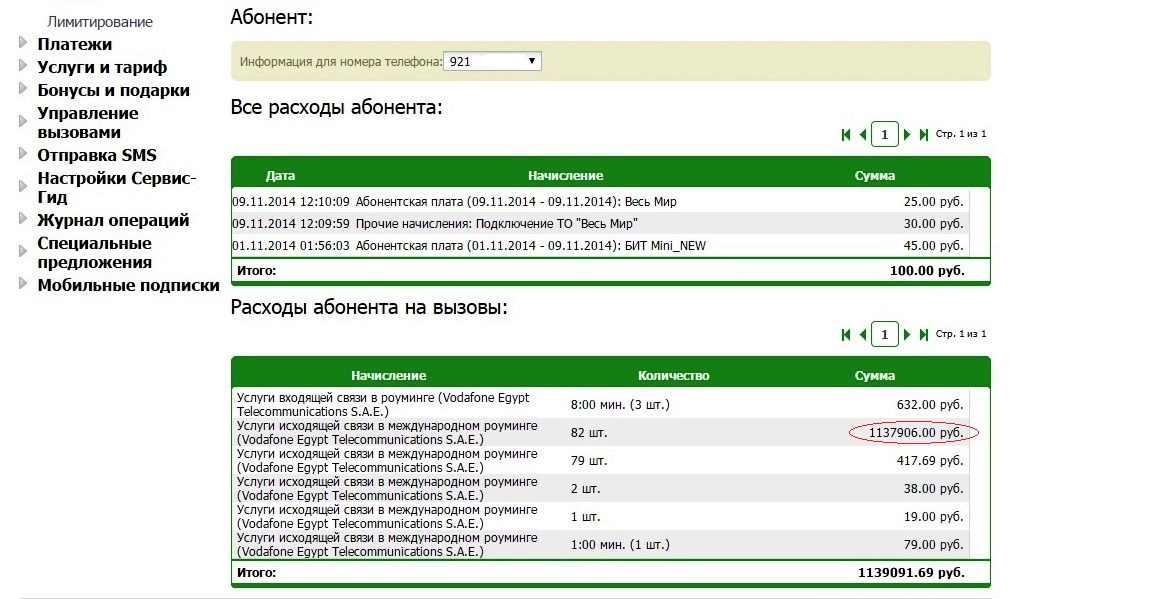Image resolution: width=1168 pixels, height=599 pixels.
Task: Expand the Настройки Сервис-Гид arrow
Action: coord(23,186)
